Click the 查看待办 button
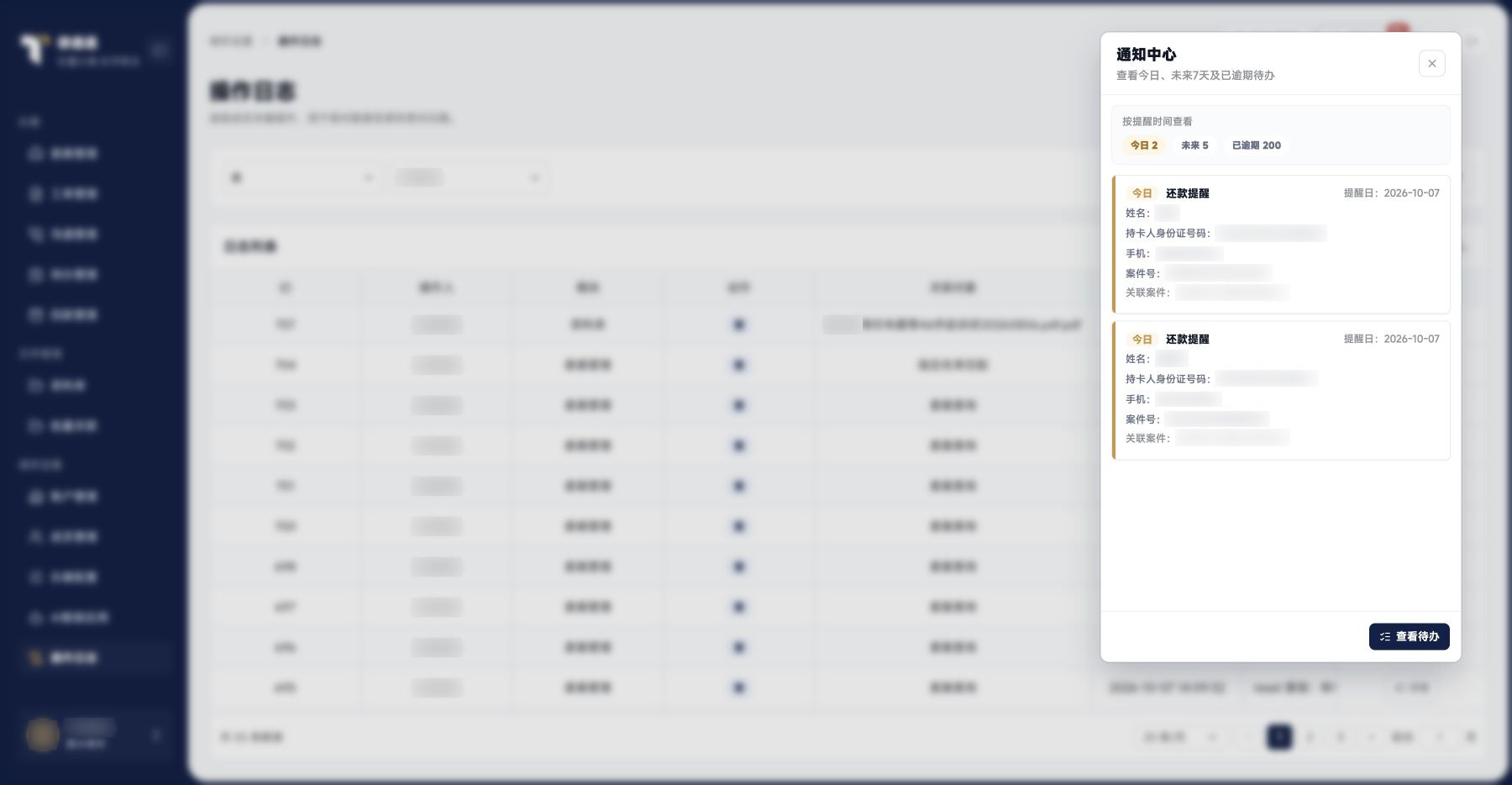This screenshot has width=1512, height=785. [1410, 637]
